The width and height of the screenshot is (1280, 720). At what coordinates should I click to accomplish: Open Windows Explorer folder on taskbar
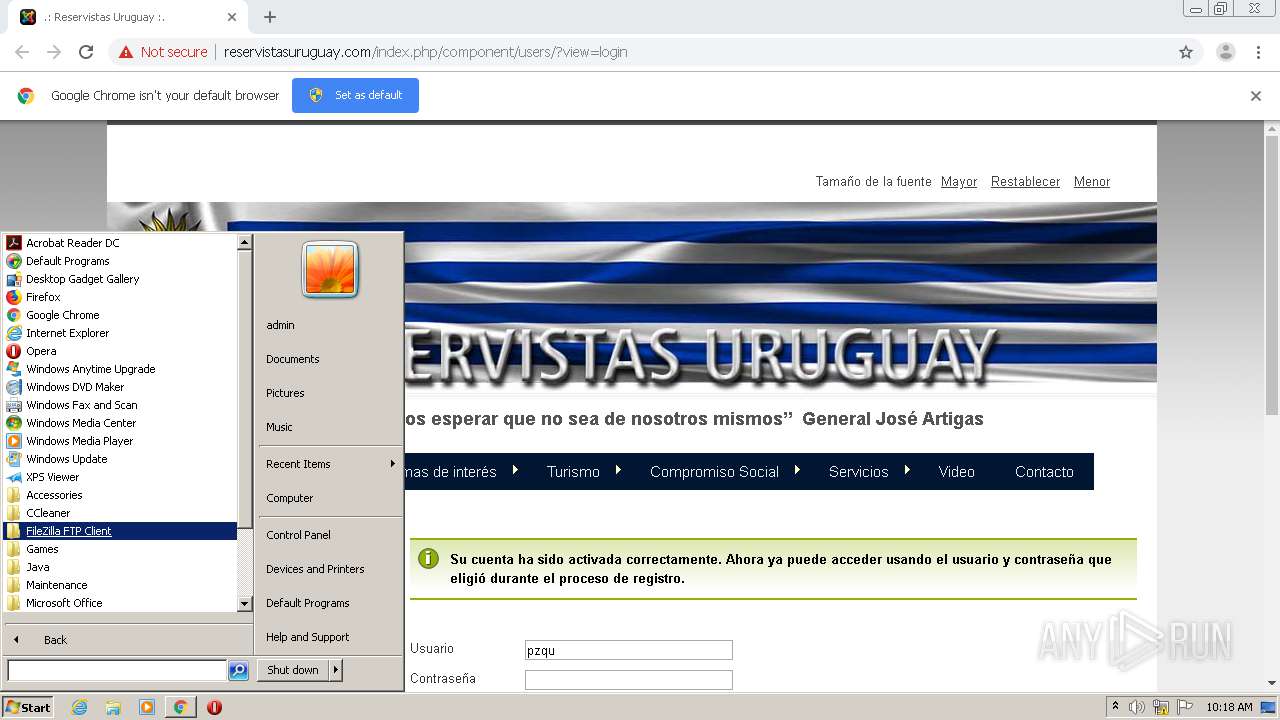pyautogui.click(x=113, y=707)
